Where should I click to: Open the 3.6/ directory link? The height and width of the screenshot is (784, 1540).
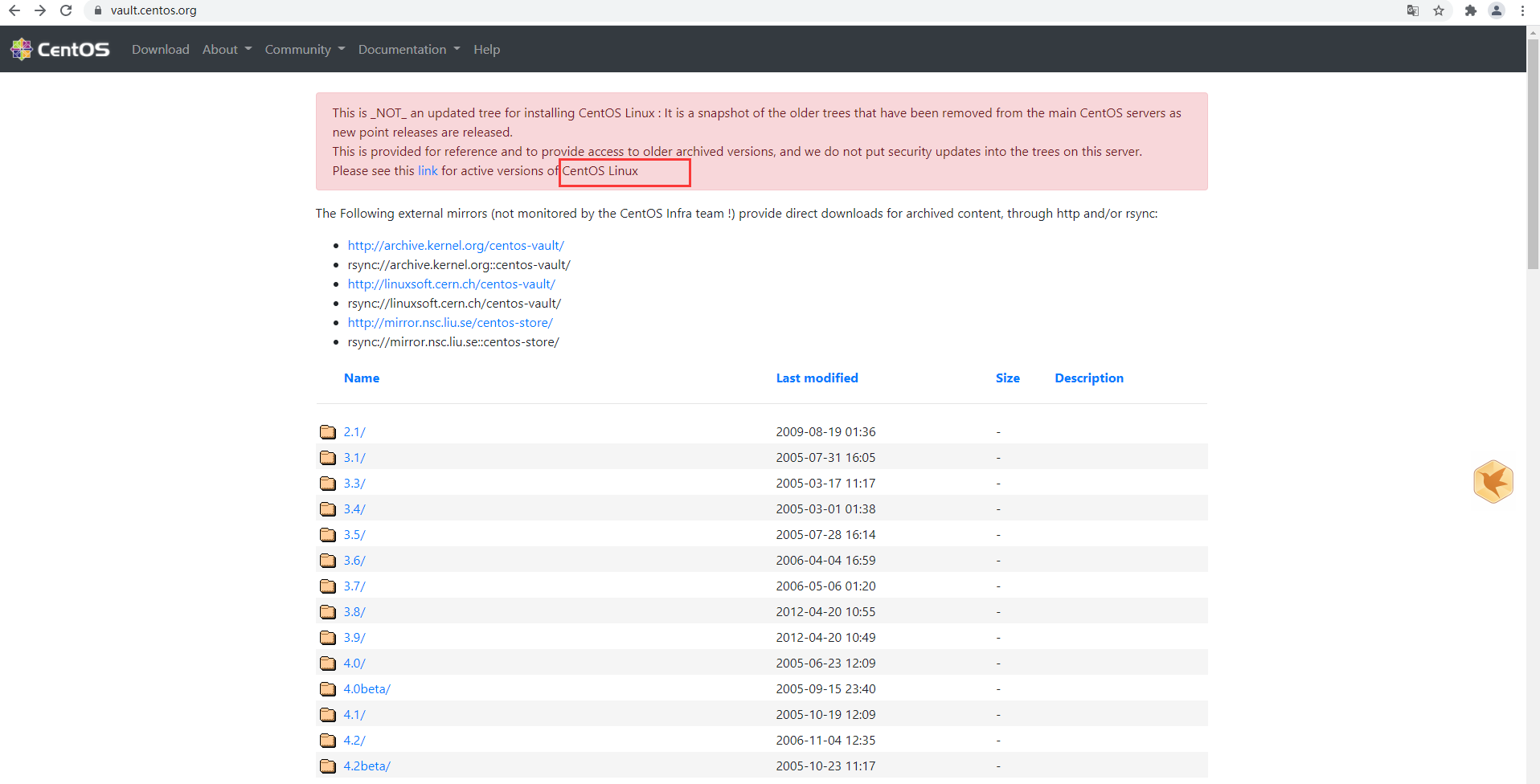coord(354,561)
